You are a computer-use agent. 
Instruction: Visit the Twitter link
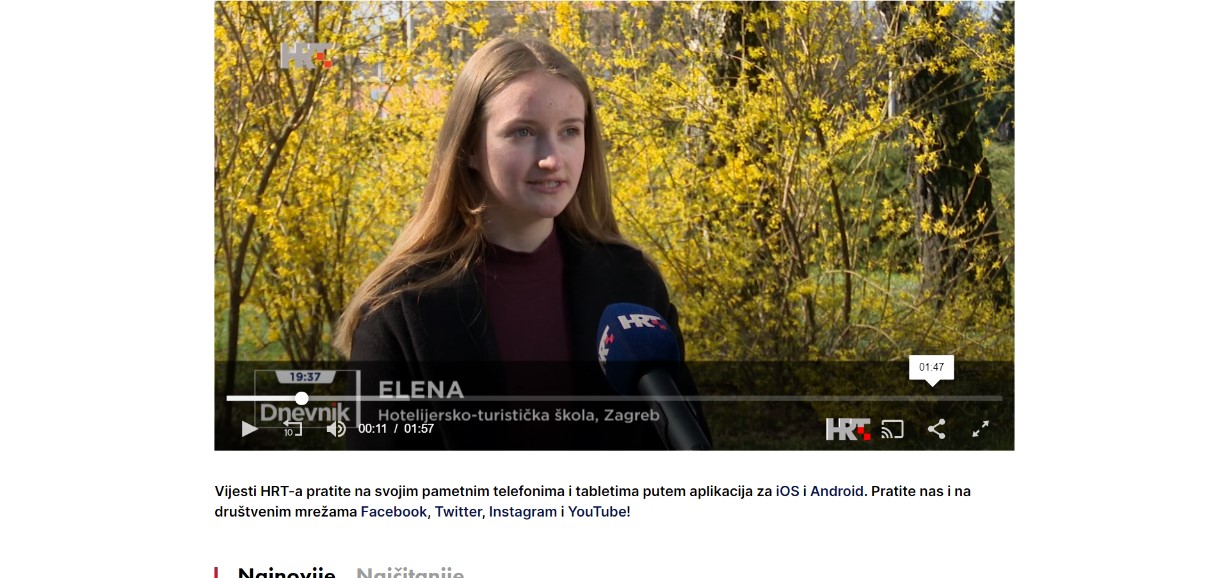point(458,512)
